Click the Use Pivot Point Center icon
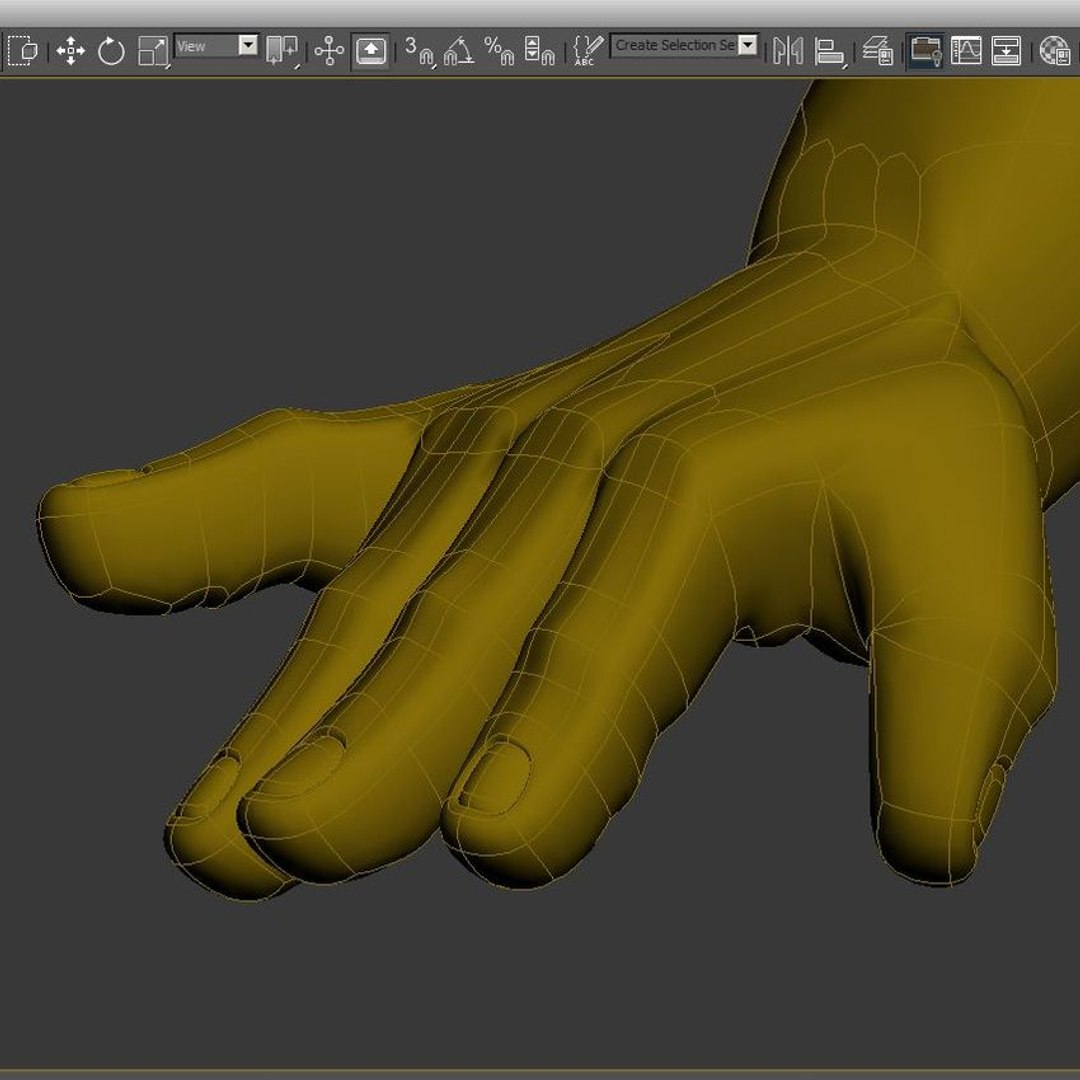The height and width of the screenshot is (1080, 1080). (x=281, y=51)
